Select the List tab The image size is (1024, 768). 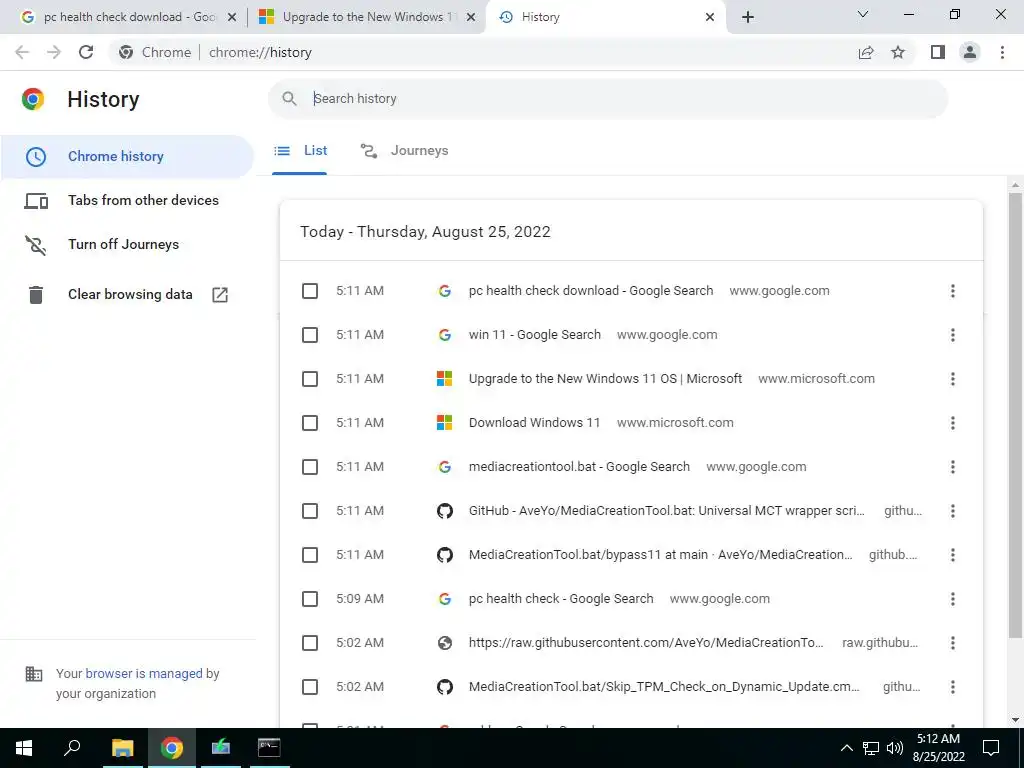[300, 151]
